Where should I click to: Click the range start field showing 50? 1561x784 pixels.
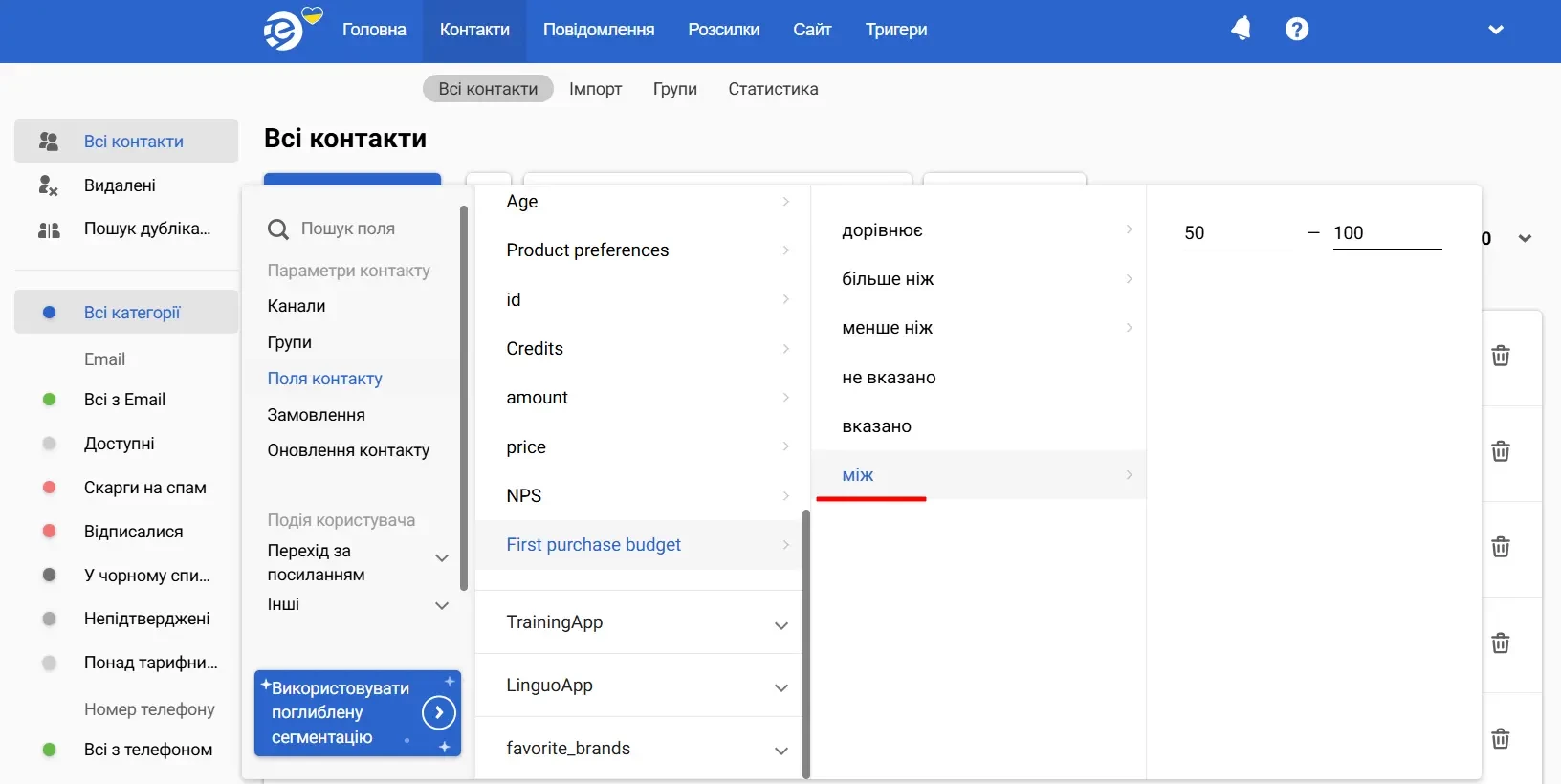click(x=1238, y=233)
